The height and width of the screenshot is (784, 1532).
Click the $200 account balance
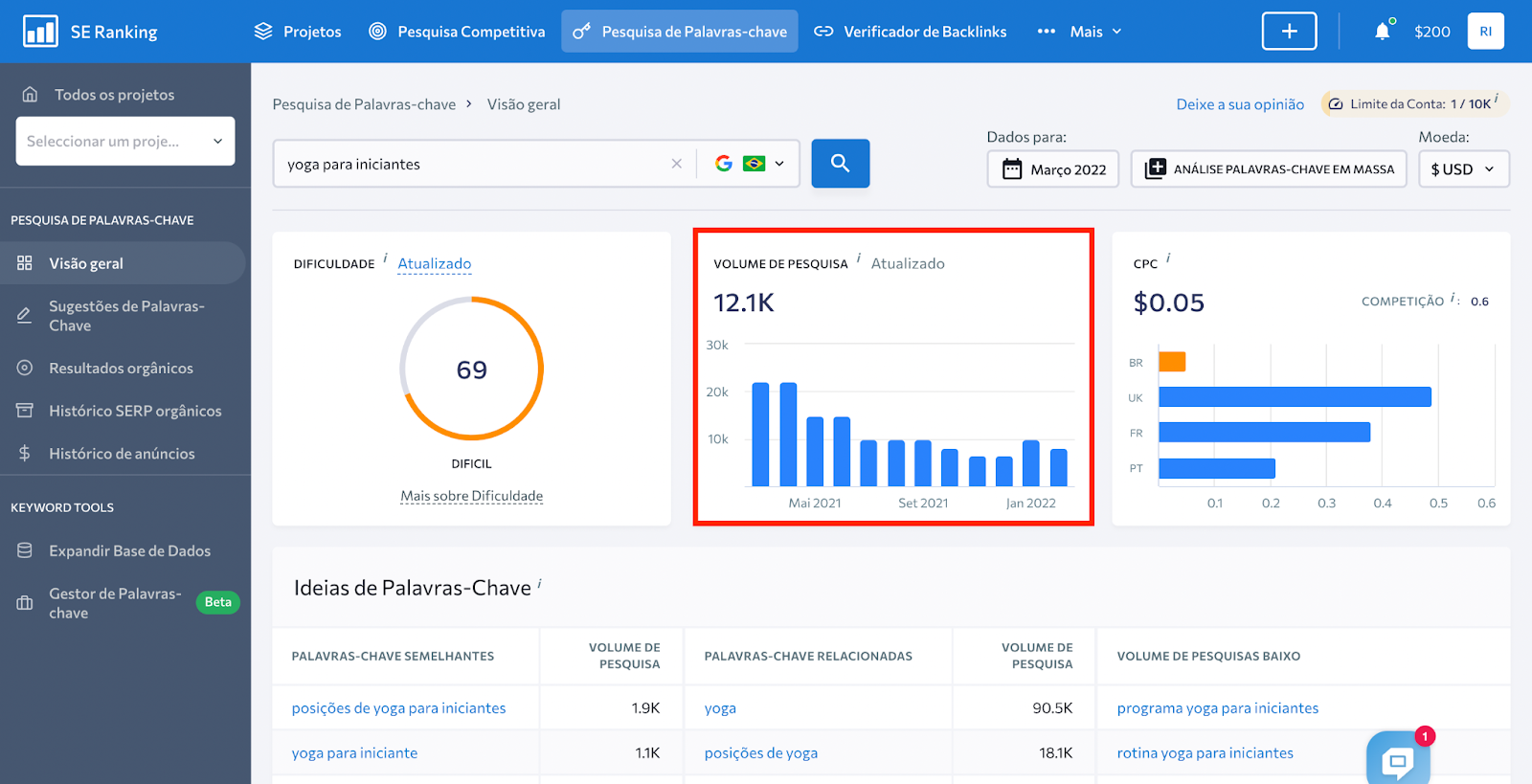coord(1432,32)
